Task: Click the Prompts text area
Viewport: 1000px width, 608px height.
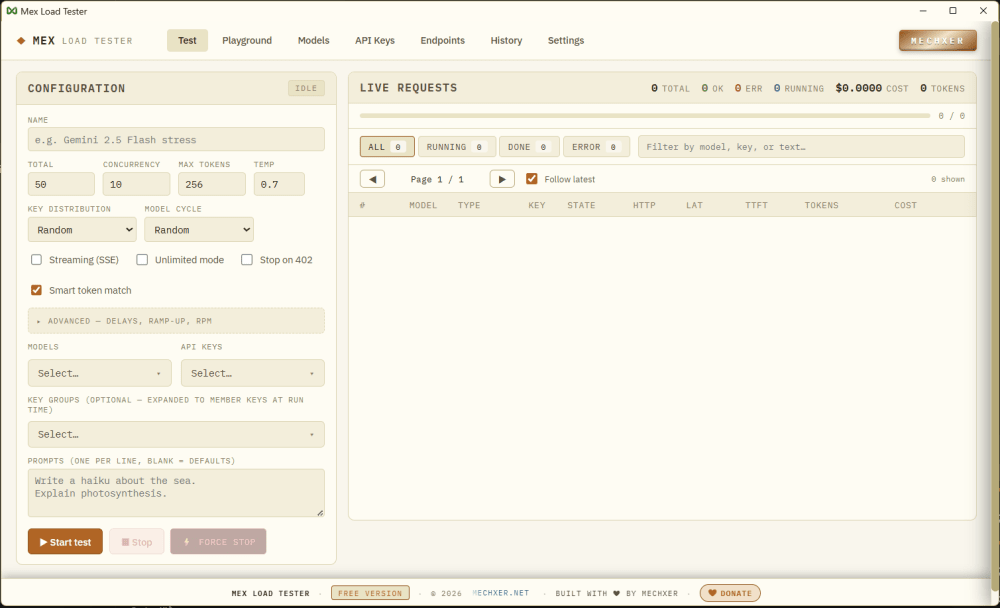Action: [x=176, y=493]
